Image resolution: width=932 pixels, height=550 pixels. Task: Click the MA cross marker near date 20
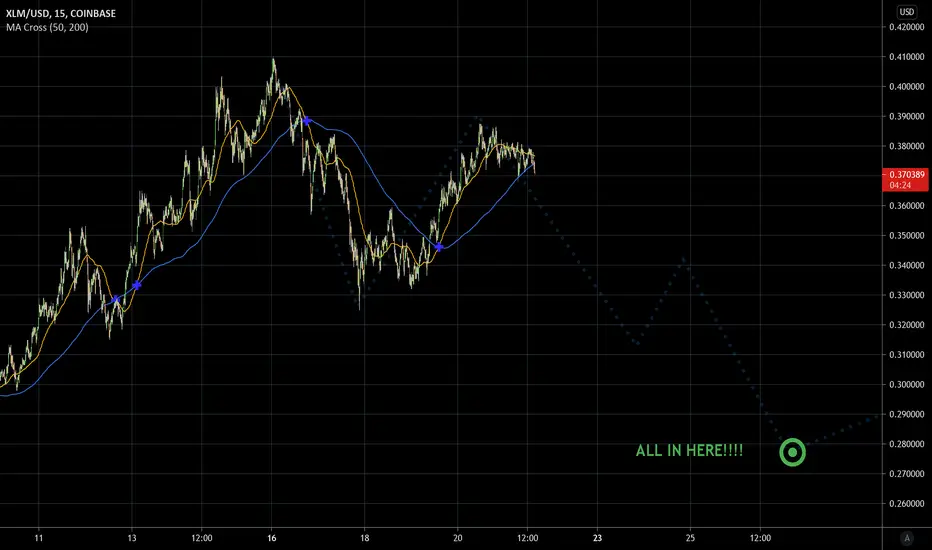point(439,247)
